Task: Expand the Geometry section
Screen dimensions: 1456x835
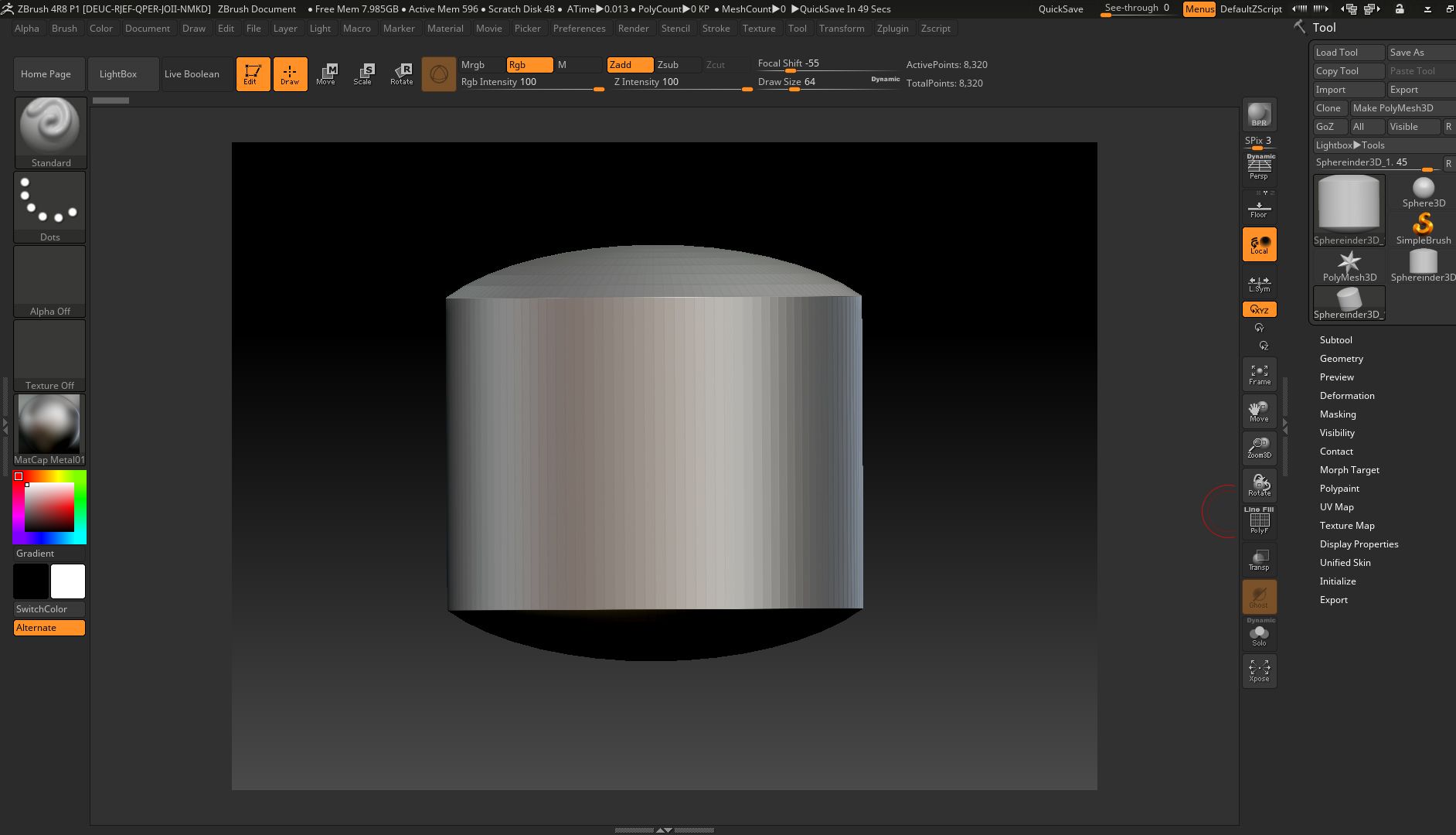Action: click(1341, 359)
